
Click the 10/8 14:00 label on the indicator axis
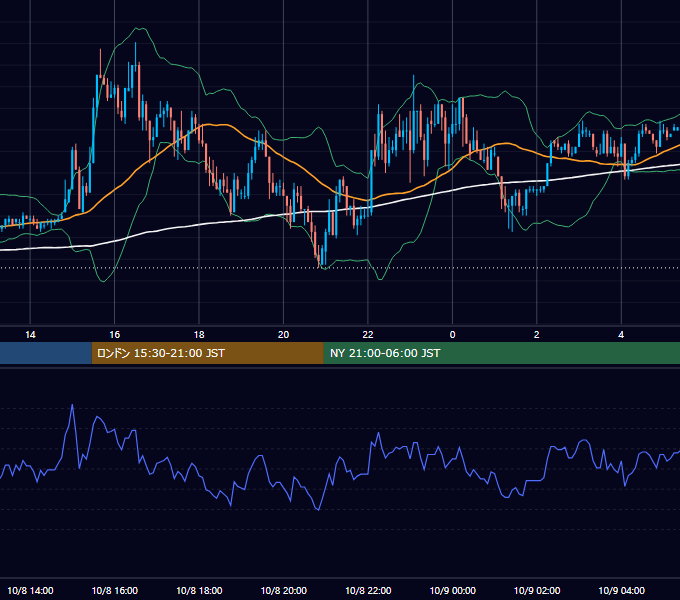pos(30,590)
